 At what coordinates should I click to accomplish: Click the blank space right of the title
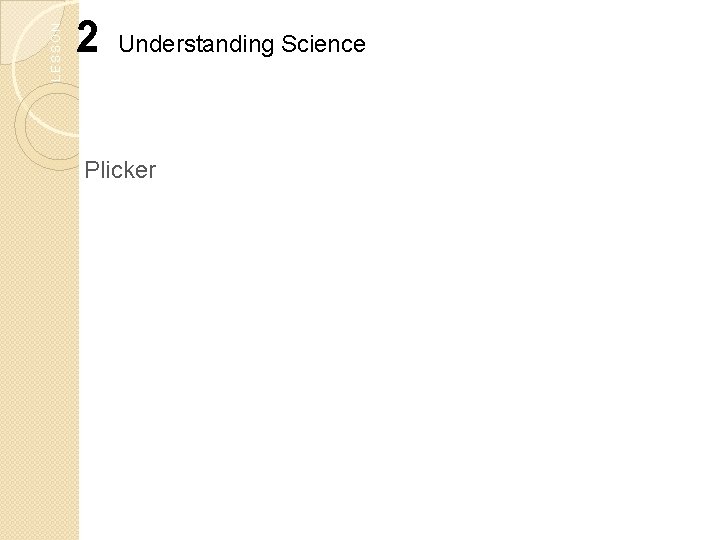tap(540, 44)
